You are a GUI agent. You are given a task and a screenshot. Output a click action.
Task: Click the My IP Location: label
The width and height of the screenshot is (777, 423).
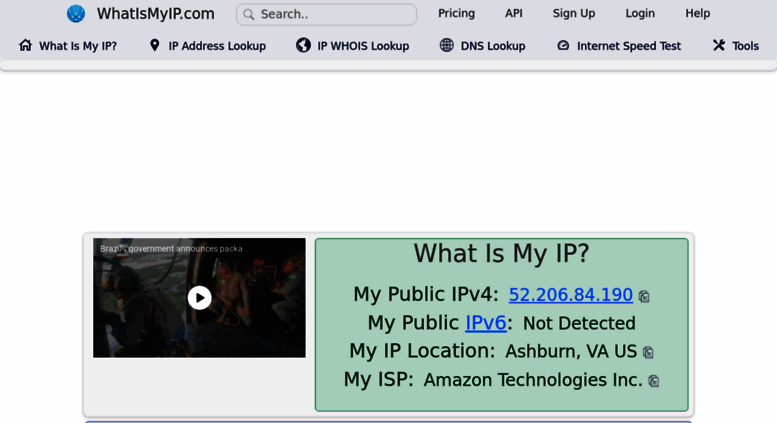[422, 351]
